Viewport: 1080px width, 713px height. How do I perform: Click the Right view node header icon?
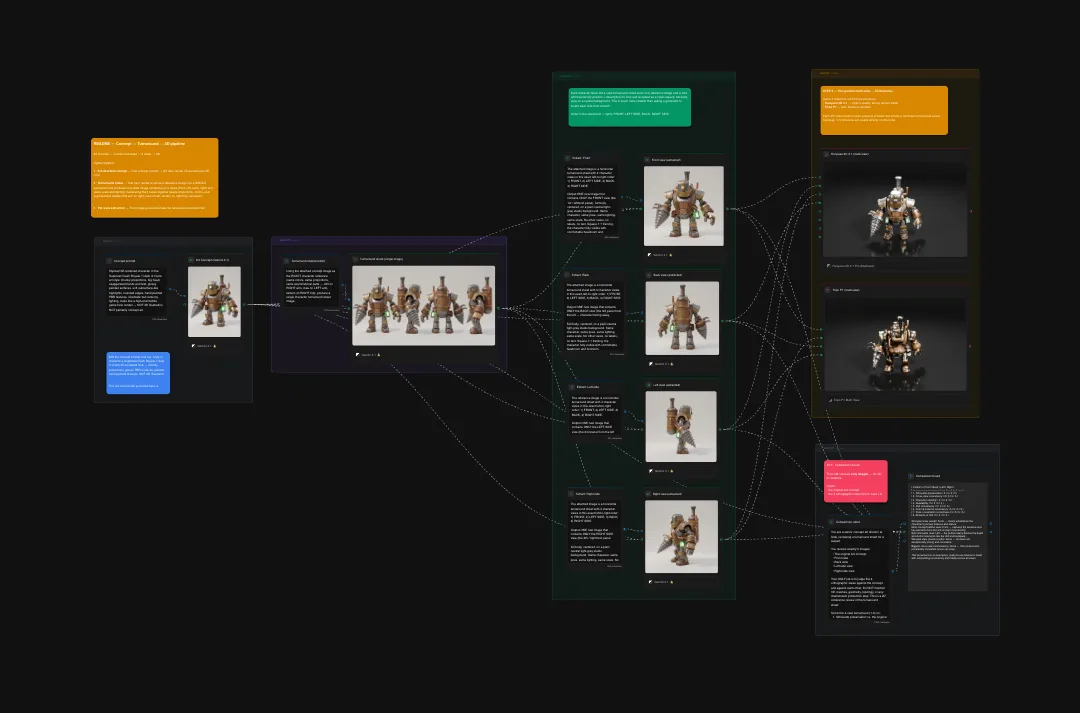(648, 494)
